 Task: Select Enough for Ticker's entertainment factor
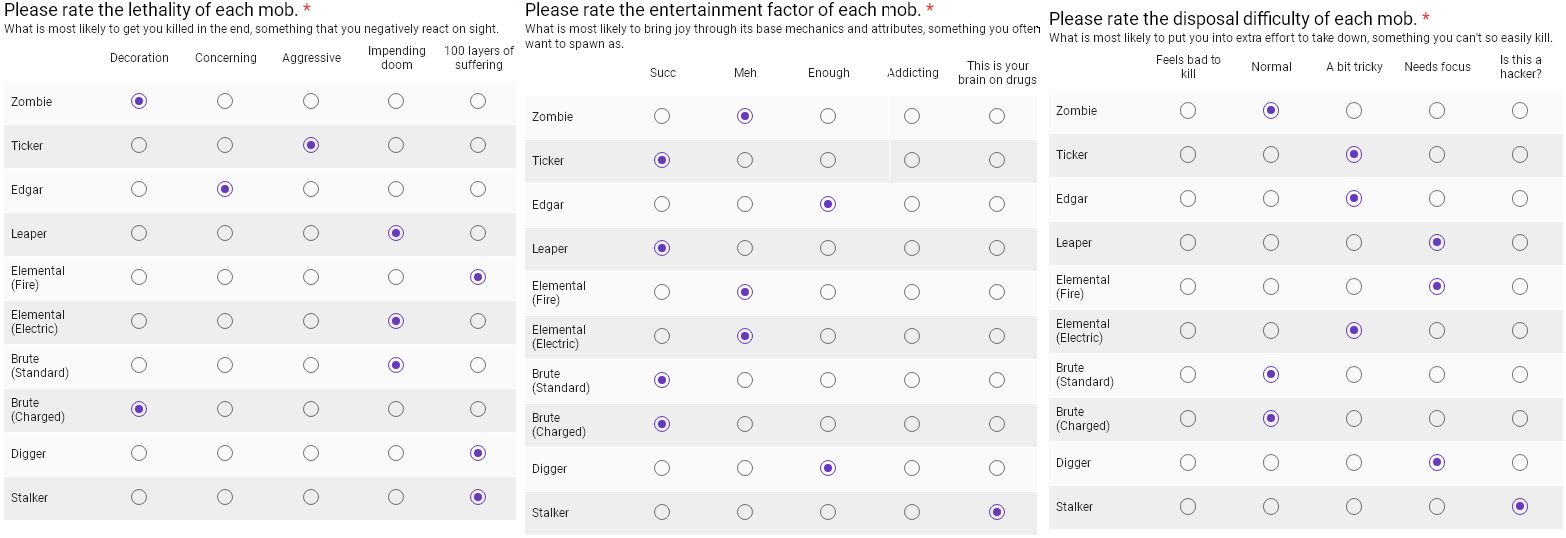click(x=828, y=160)
